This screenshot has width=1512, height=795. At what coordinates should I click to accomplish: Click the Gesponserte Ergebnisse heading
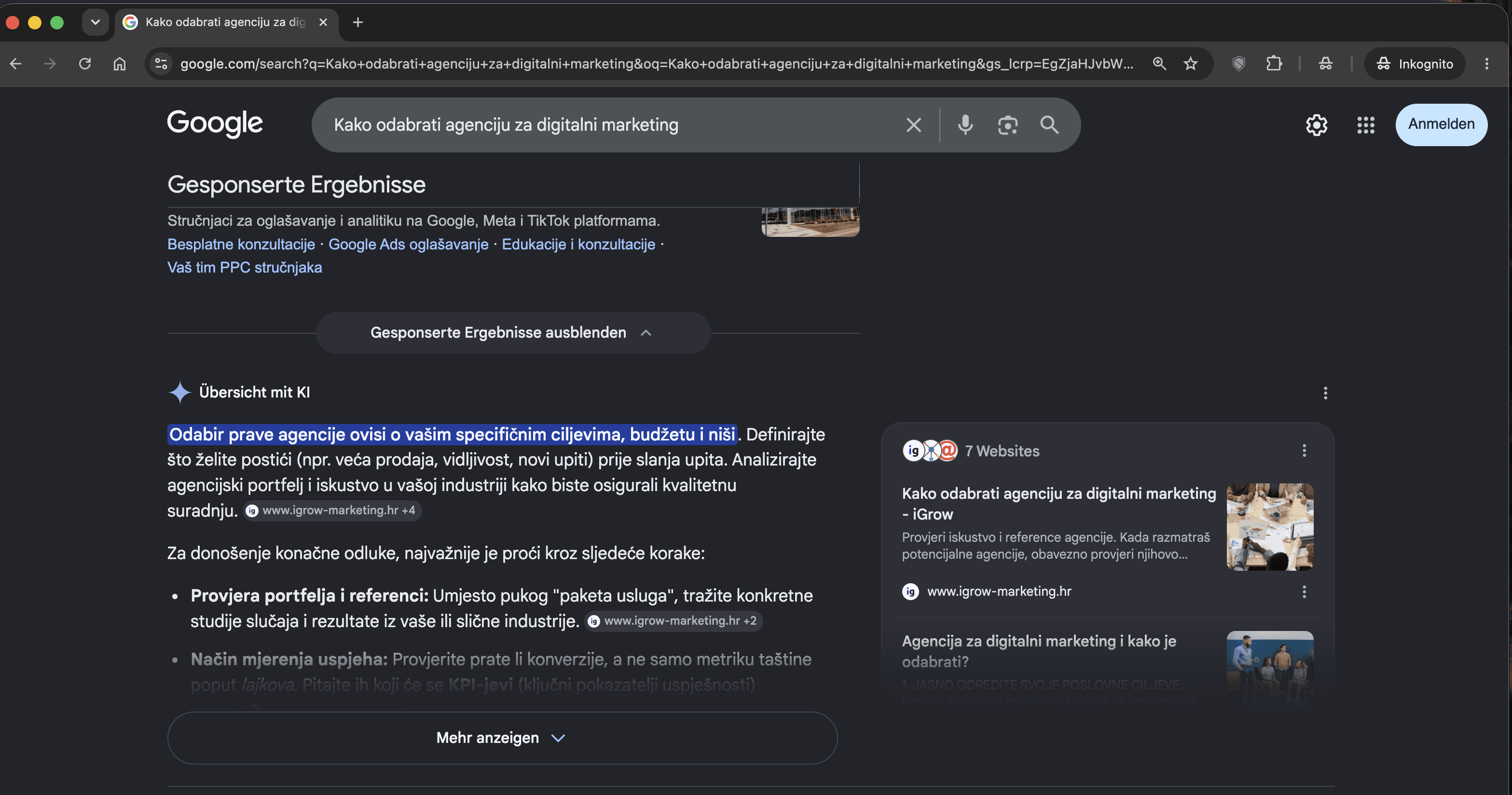click(x=296, y=185)
